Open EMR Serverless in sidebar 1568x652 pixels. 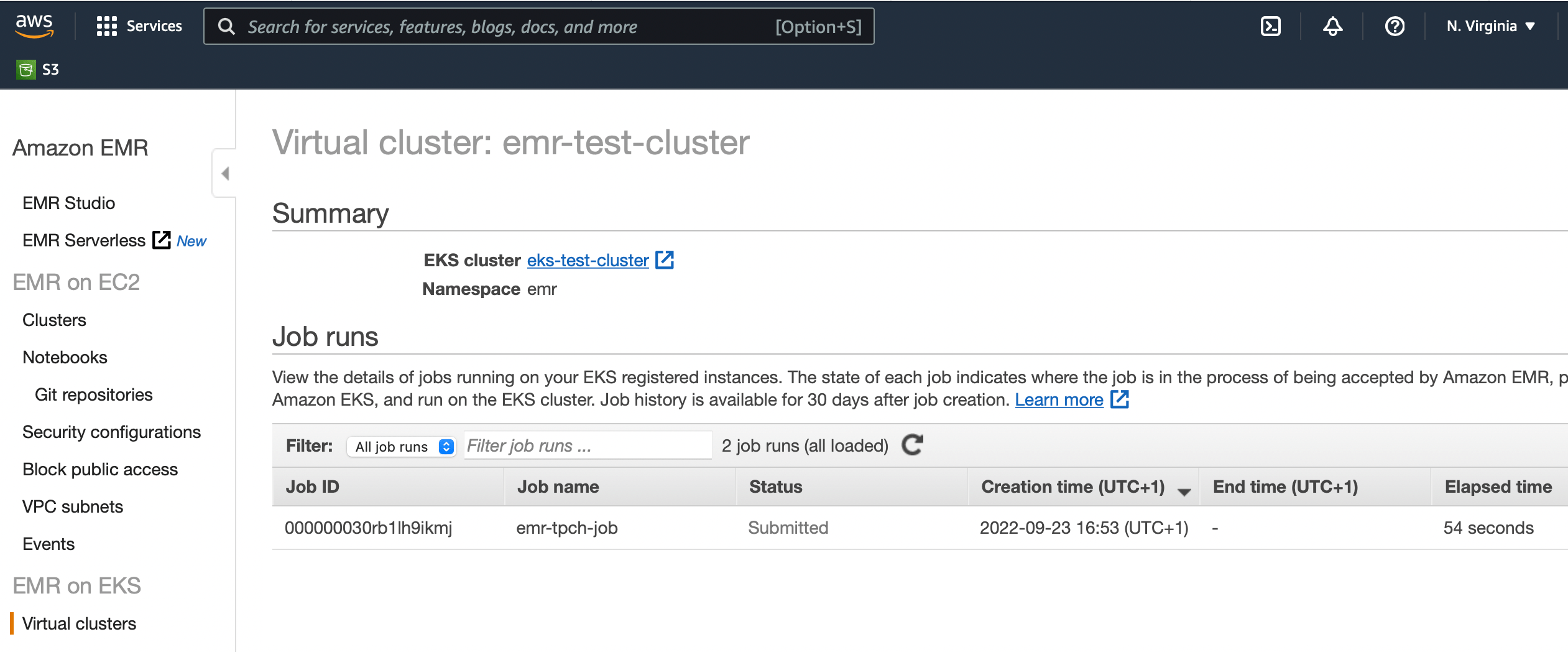point(84,240)
